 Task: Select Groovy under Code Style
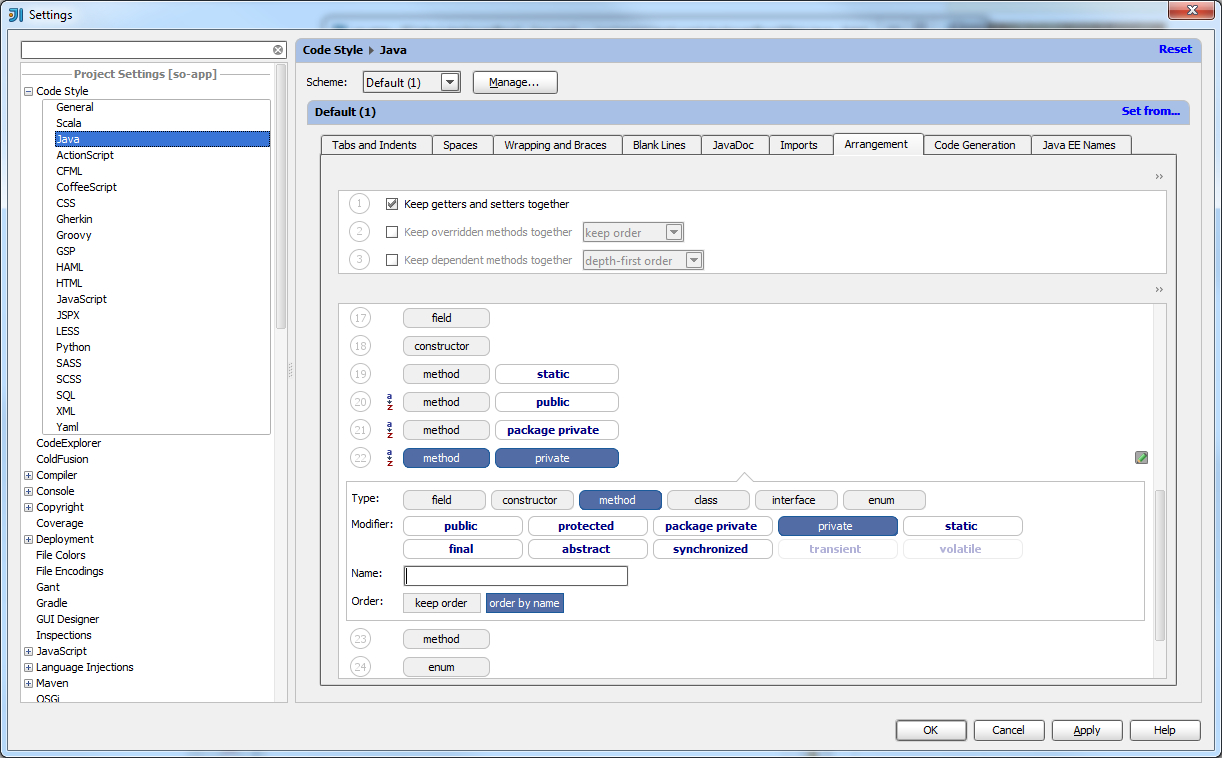tap(74, 235)
